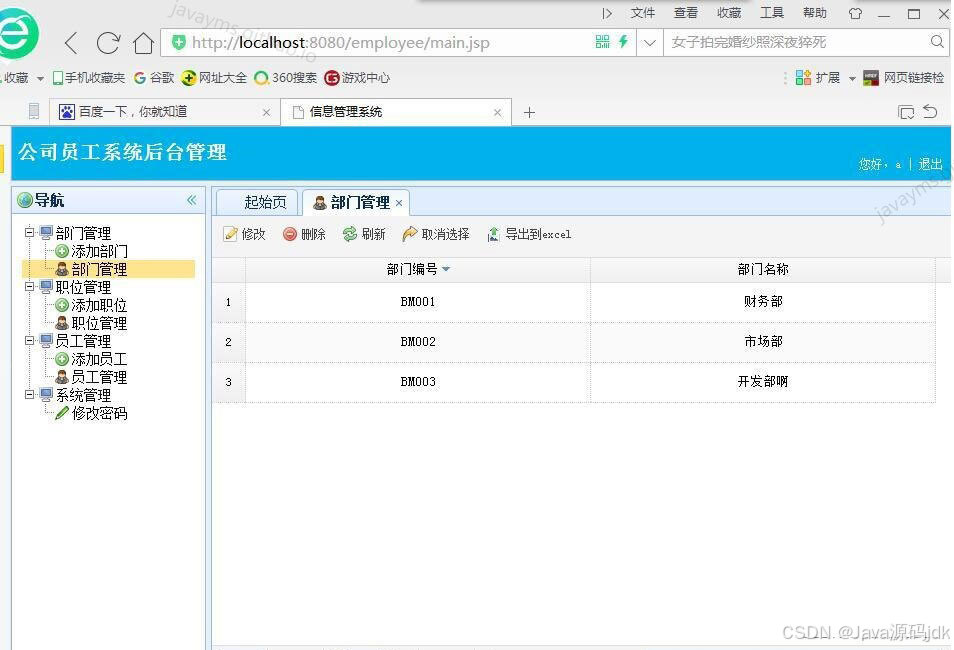
Task: Click the search magnifier icon
Action: point(937,41)
